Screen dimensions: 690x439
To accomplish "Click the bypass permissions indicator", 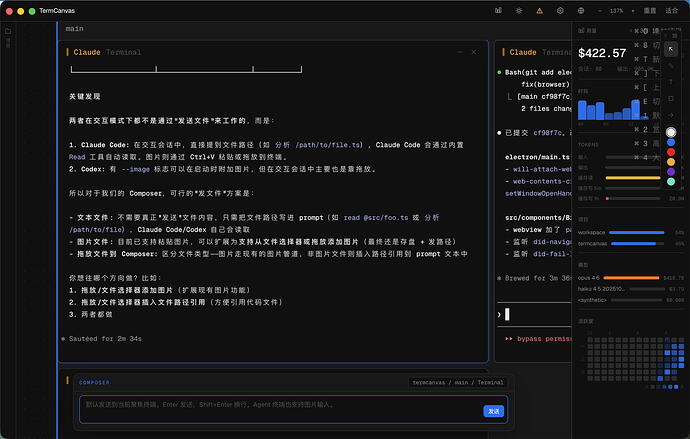I will (x=538, y=339).
